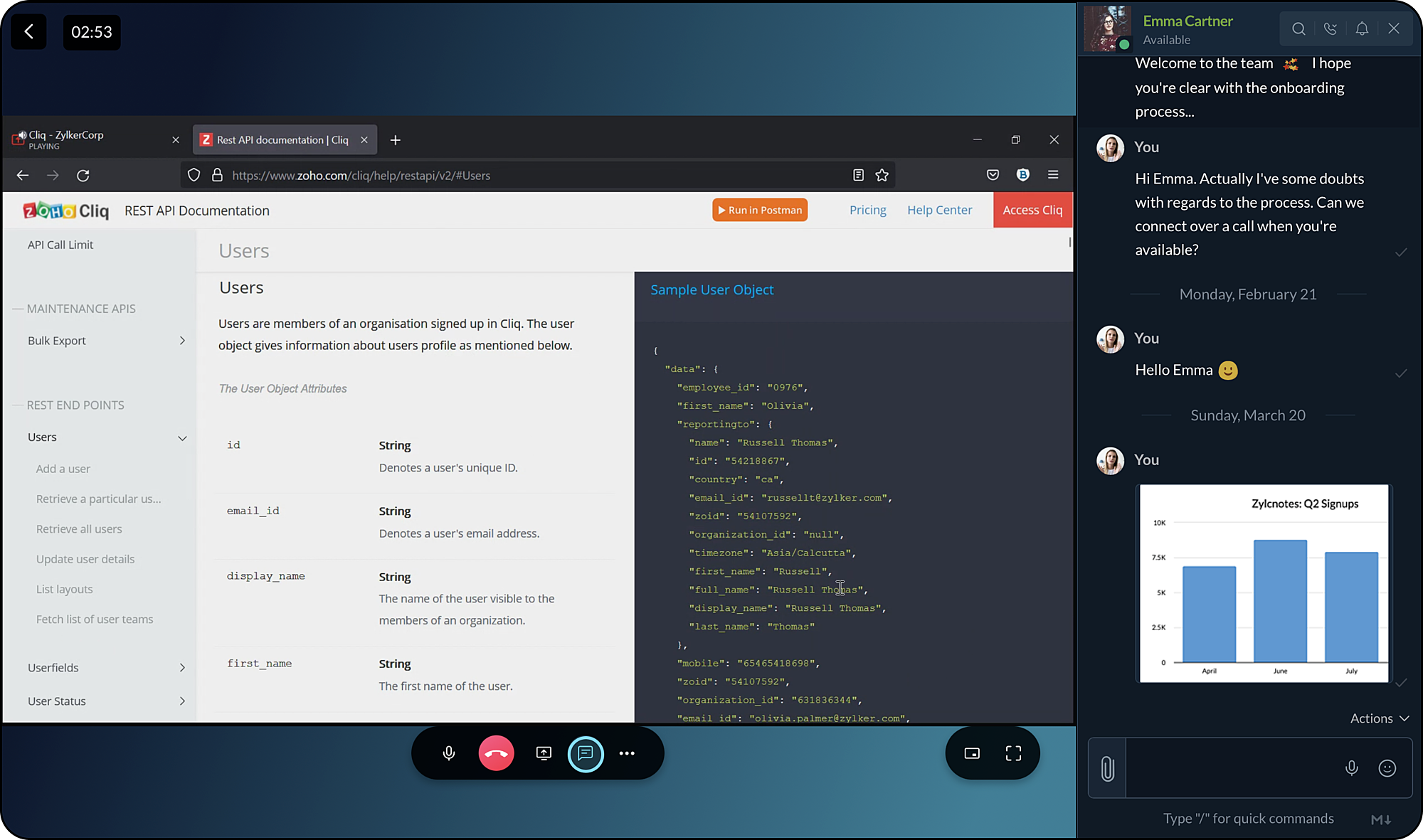Switch to the Cliq - ZylkerCorp tab
The height and width of the screenshot is (840, 1423).
click(x=85, y=139)
